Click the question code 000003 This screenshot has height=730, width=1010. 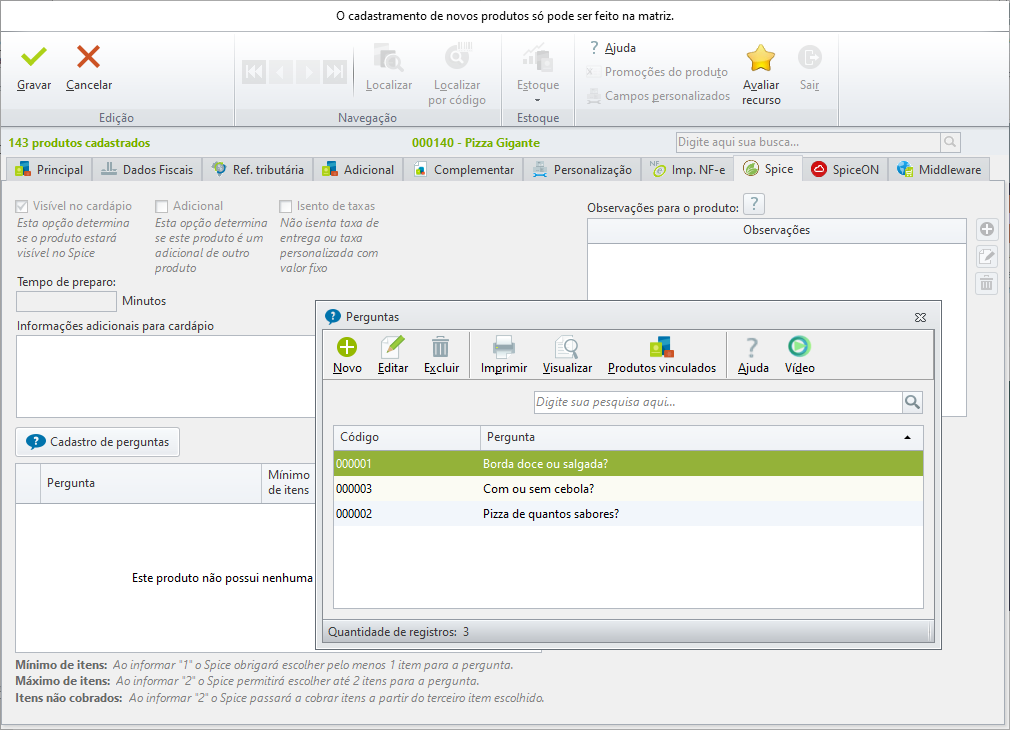point(354,489)
